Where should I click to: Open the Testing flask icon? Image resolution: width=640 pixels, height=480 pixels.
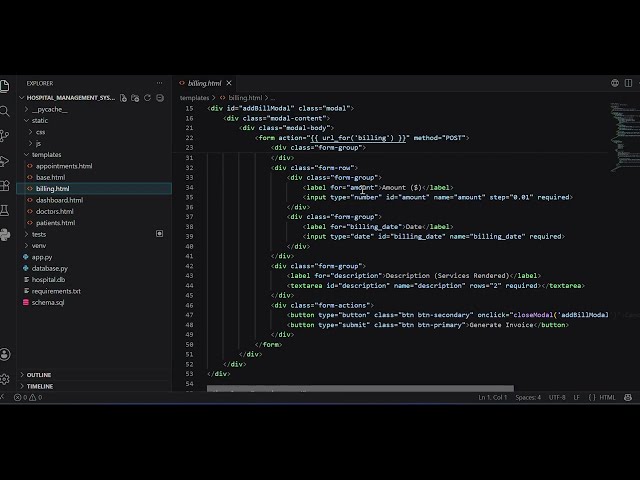[4, 211]
